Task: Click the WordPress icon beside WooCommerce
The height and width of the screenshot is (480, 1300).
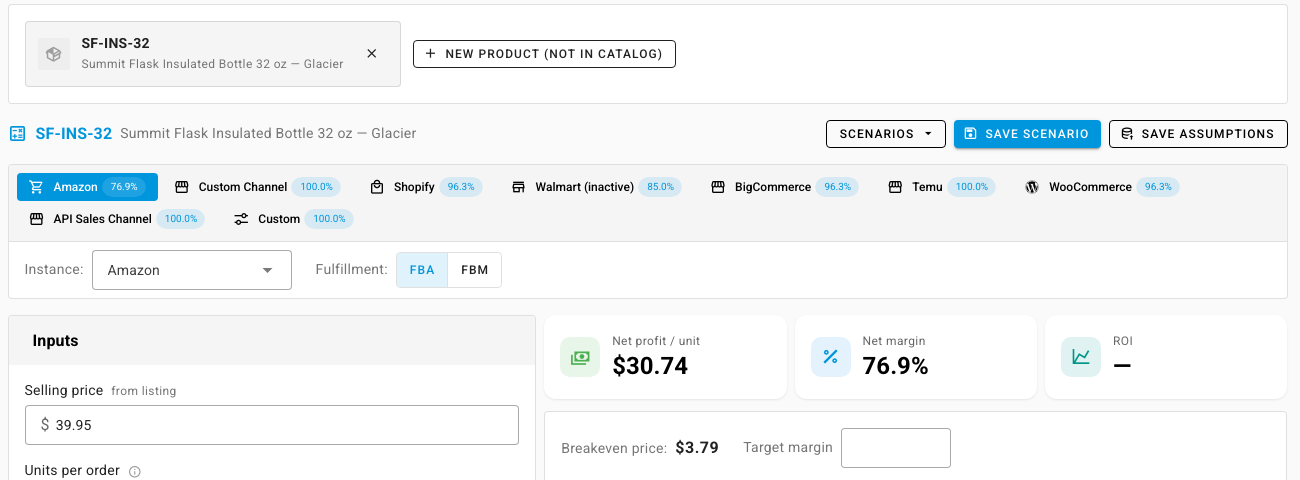Action: [x=1032, y=187]
